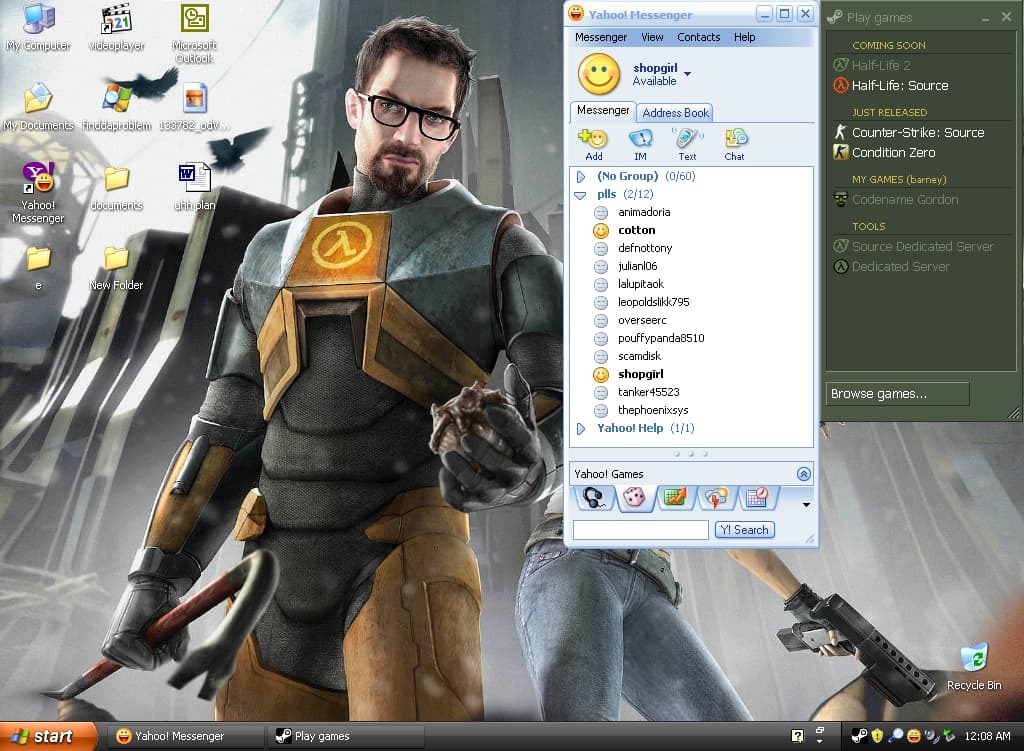This screenshot has height=751, width=1024.
Task: Collapse the plls contact group
Action: tap(580, 194)
